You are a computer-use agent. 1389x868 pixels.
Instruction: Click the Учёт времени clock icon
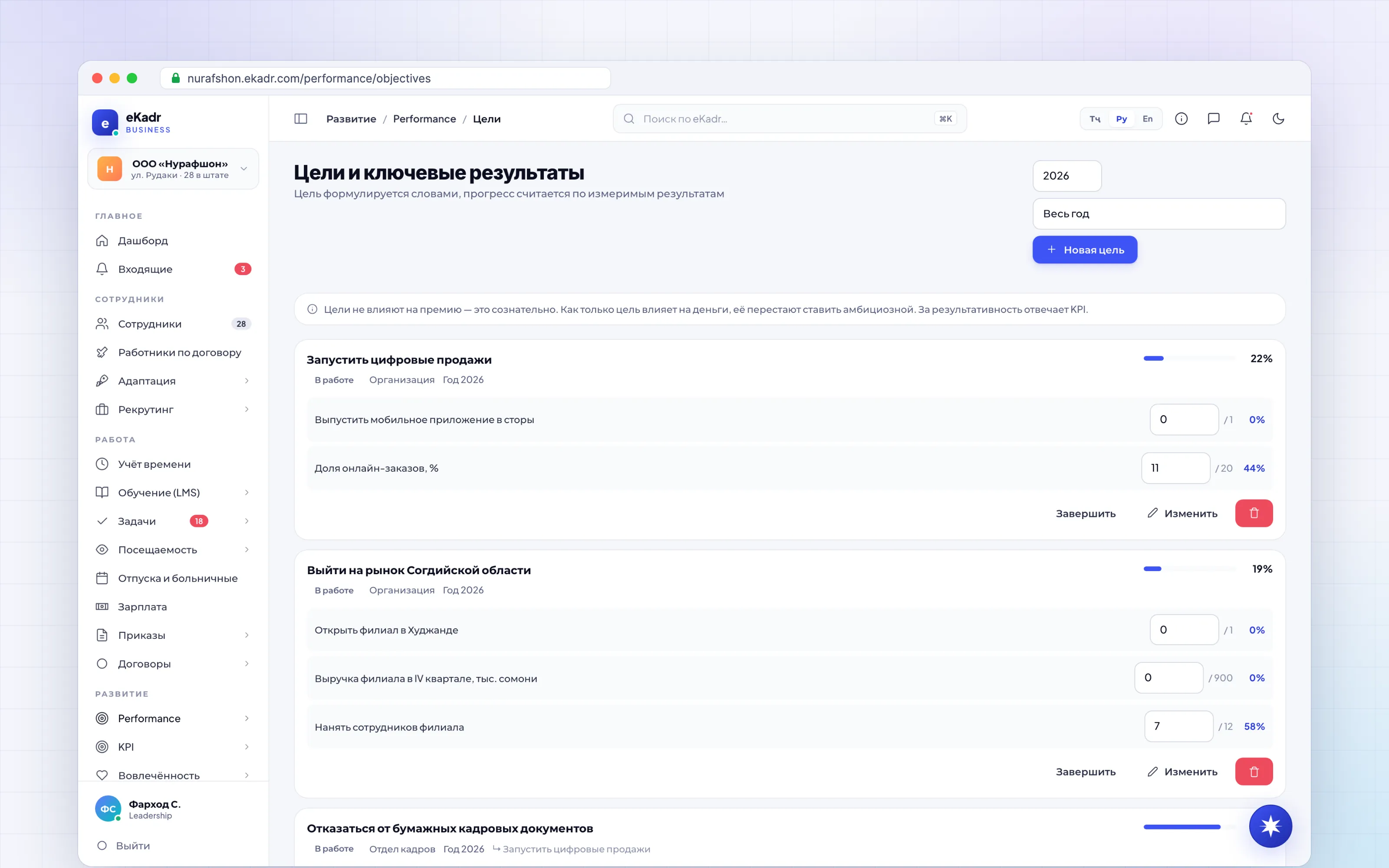(x=102, y=464)
